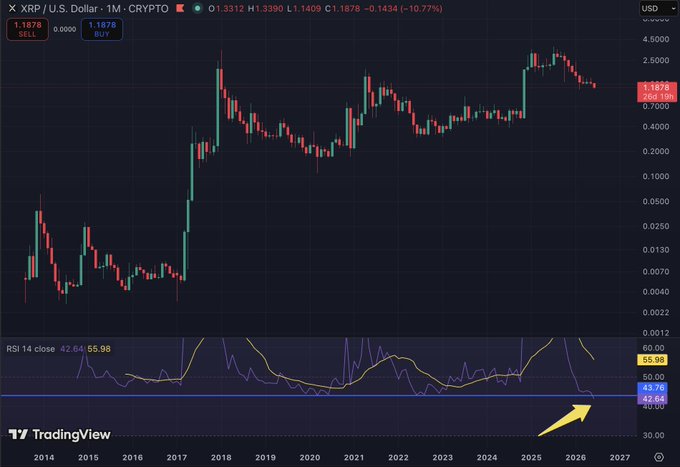Click the 0.1000 price axis label
The width and height of the screenshot is (680, 467).
655,176
